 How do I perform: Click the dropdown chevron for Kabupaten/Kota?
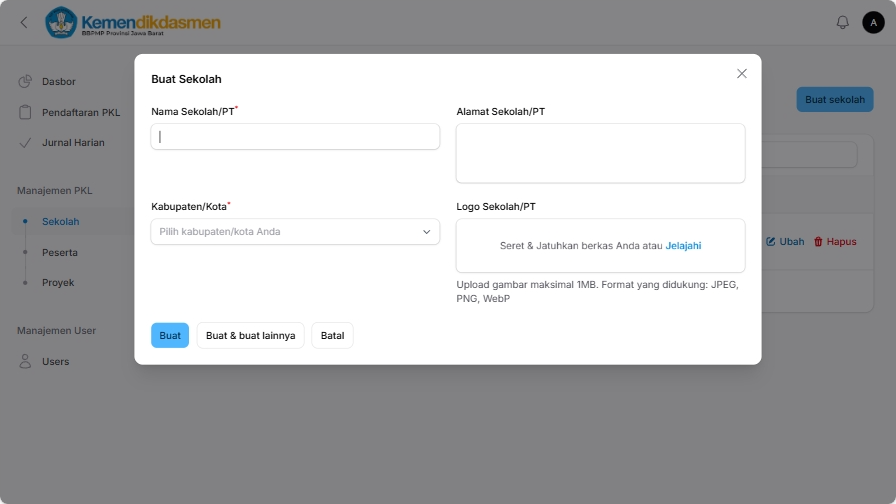coord(426,232)
